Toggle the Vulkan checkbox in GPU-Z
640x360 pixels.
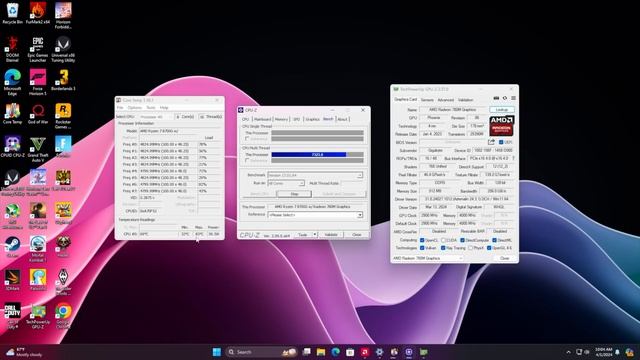(x=422, y=248)
